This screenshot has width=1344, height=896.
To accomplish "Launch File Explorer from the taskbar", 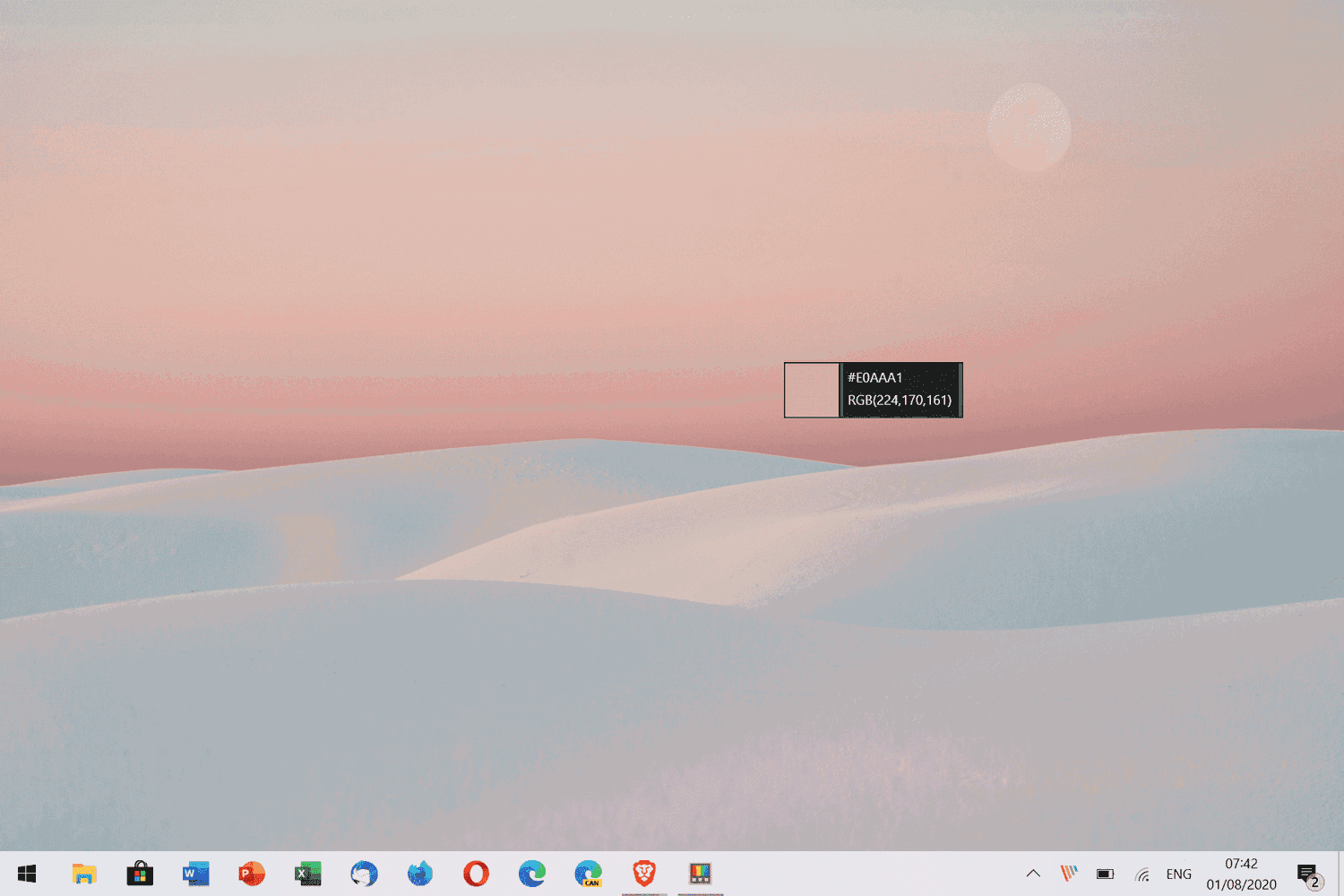I will coord(84,874).
